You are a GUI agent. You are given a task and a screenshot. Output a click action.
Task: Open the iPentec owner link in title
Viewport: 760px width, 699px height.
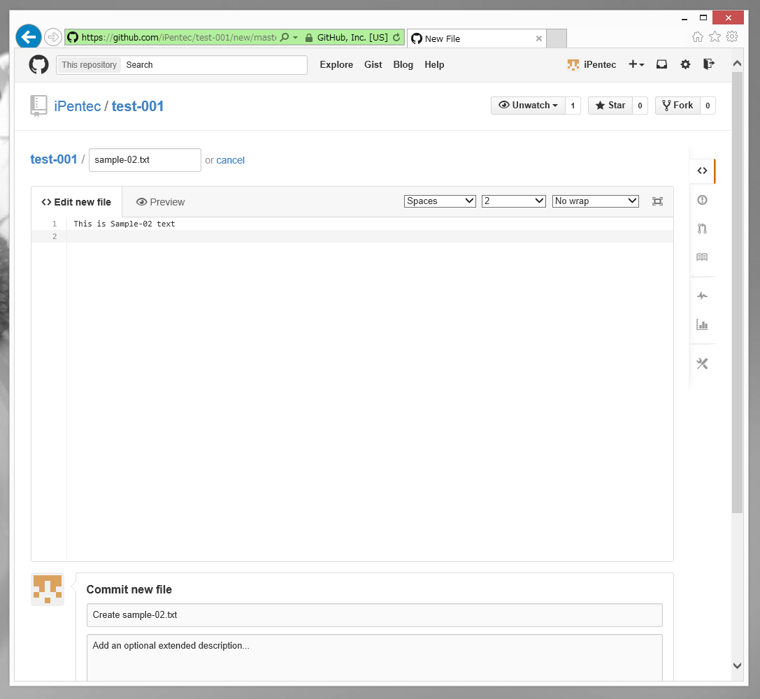pos(78,106)
